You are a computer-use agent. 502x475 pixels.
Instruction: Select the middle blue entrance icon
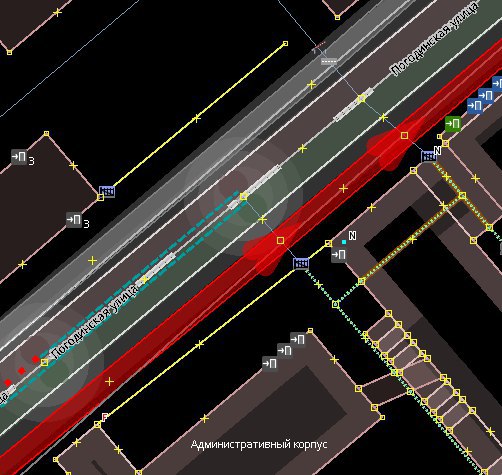[485, 96]
